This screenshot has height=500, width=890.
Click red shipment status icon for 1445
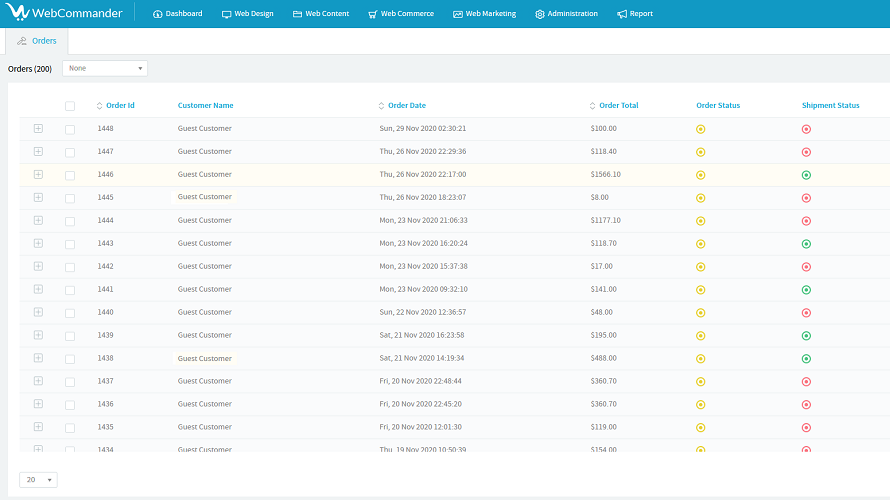pyautogui.click(x=806, y=198)
